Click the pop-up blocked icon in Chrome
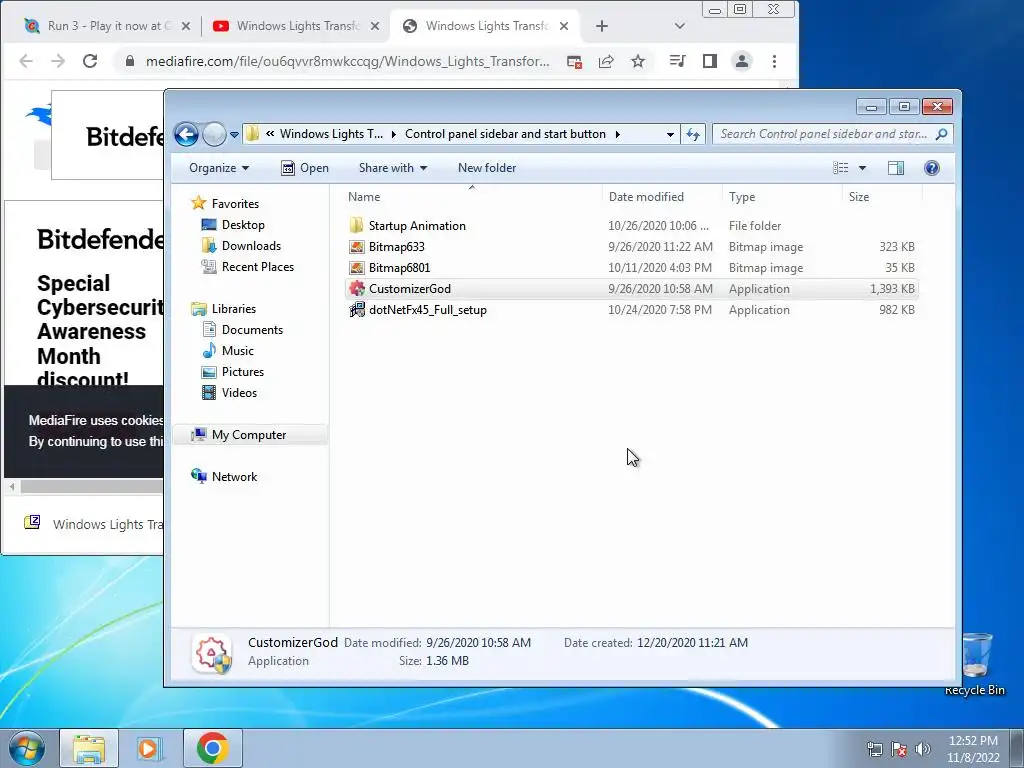The height and width of the screenshot is (768, 1024). [x=574, y=61]
